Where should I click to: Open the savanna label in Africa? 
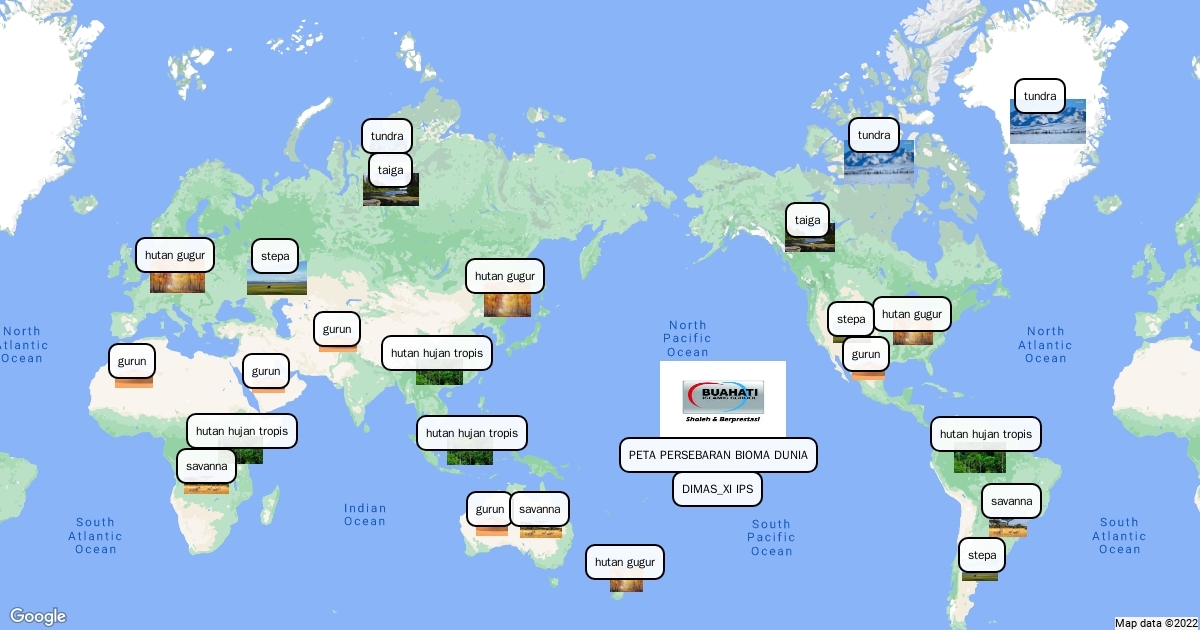pyautogui.click(x=205, y=466)
